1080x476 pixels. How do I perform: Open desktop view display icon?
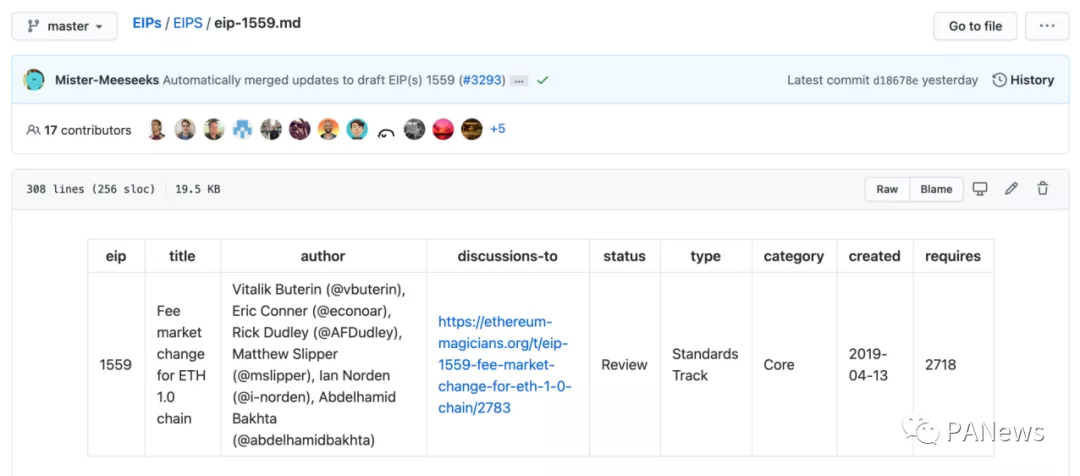point(980,189)
